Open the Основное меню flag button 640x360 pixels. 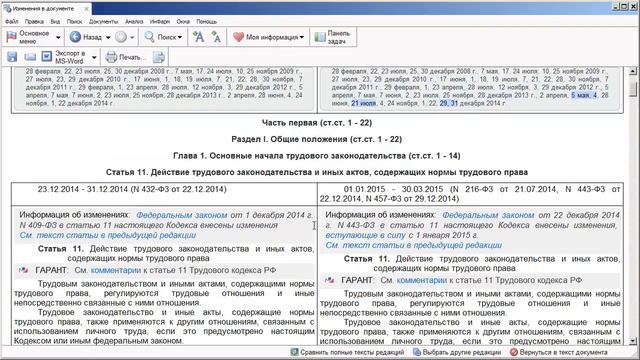(29, 37)
